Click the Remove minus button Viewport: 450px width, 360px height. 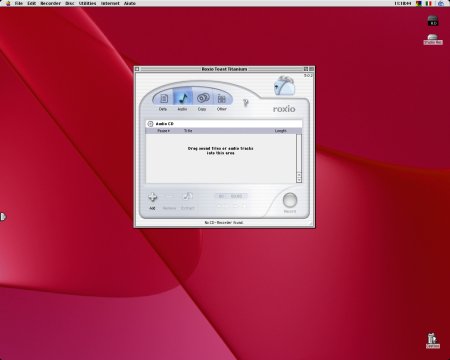(169, 197)
